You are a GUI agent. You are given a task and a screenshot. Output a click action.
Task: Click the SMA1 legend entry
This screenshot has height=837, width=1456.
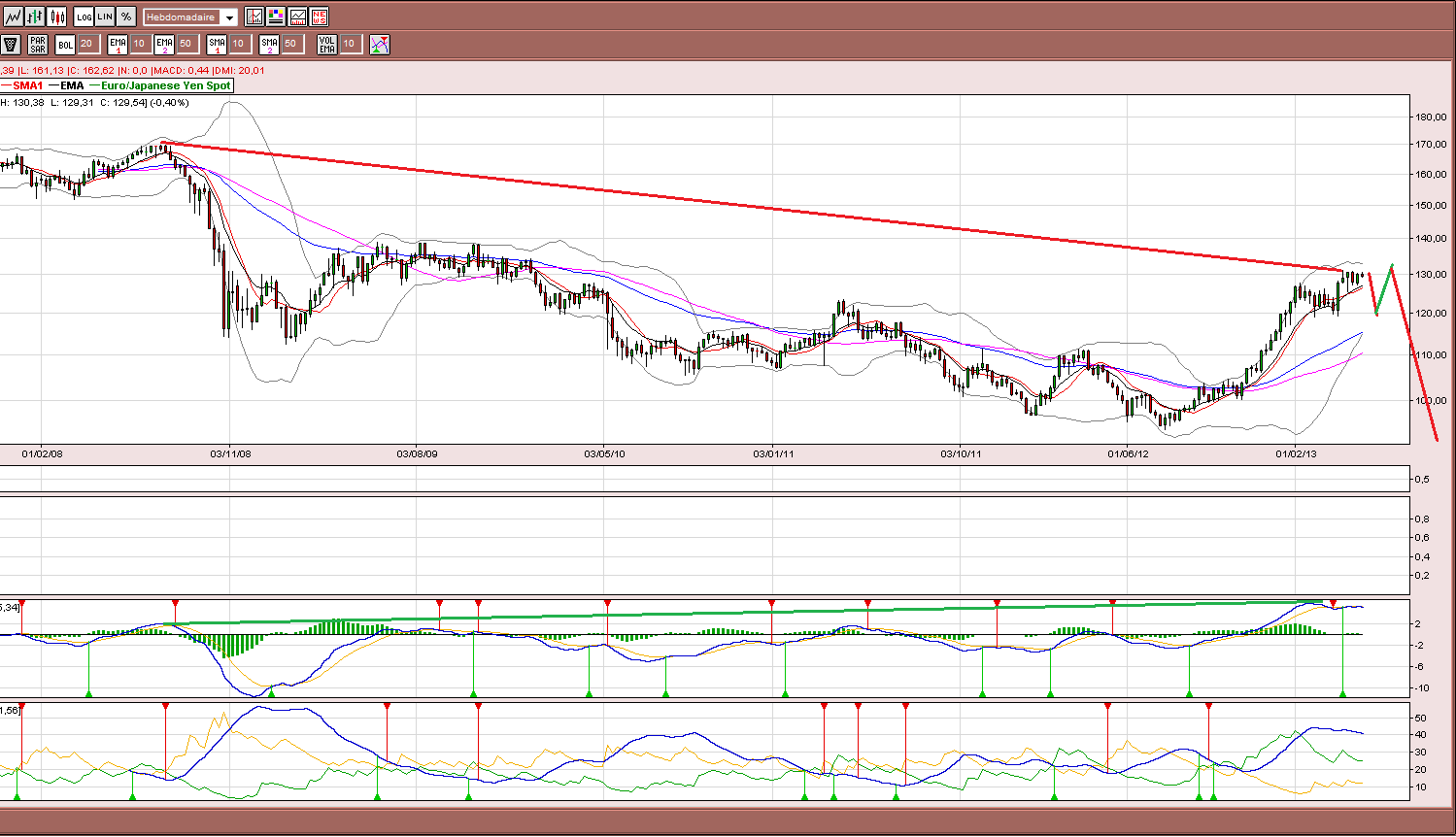21,85
